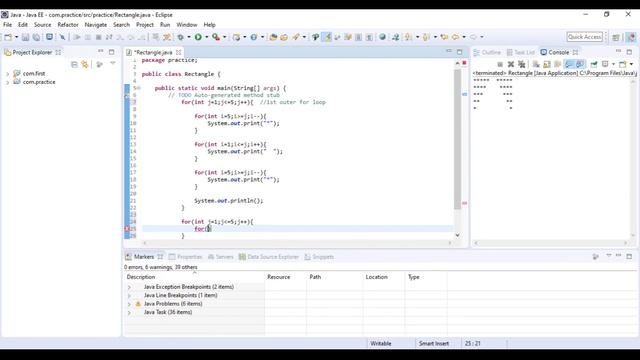
Task: Click the Resume debug icon
Action: coord(77,37)
